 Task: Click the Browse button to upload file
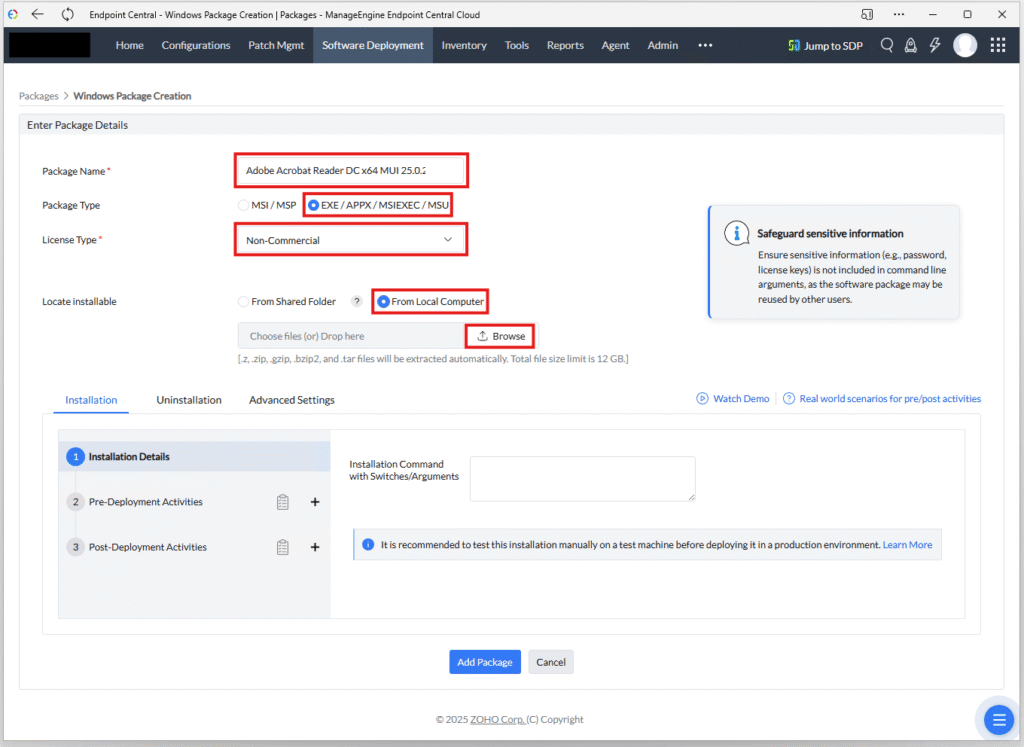click(501, 336)
